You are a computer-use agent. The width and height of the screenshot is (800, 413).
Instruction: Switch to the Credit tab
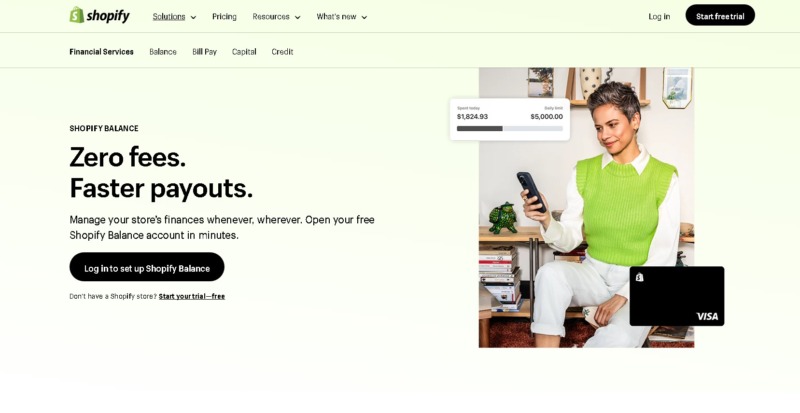tap(282, 52)
